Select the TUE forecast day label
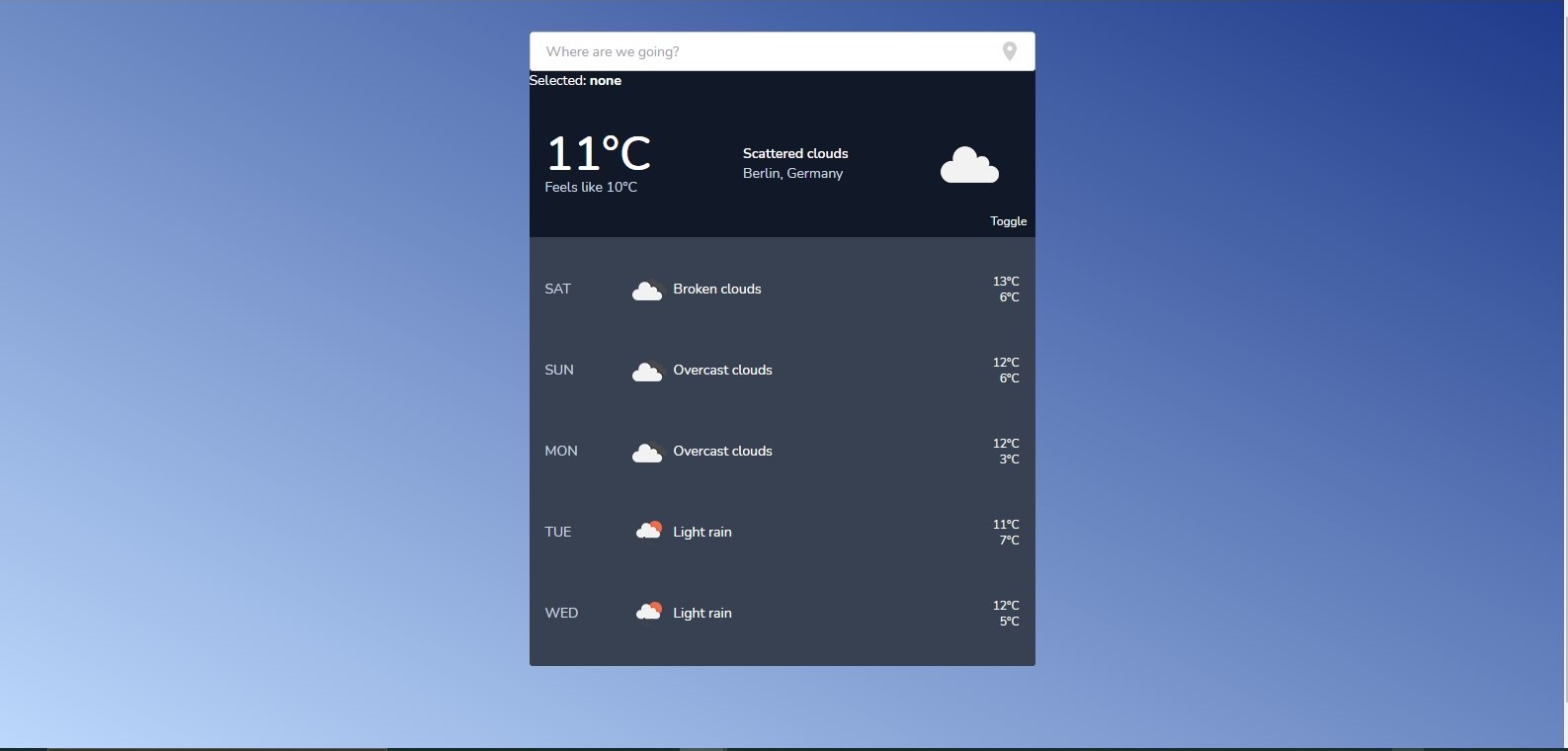Viewport: 1568px width, 751px height. (557, 533)
